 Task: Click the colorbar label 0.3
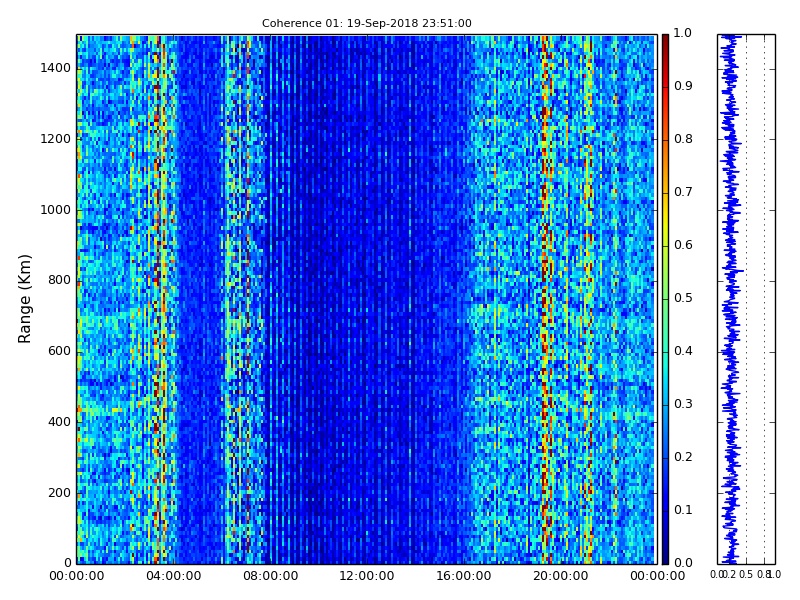(x=683, y=404)
